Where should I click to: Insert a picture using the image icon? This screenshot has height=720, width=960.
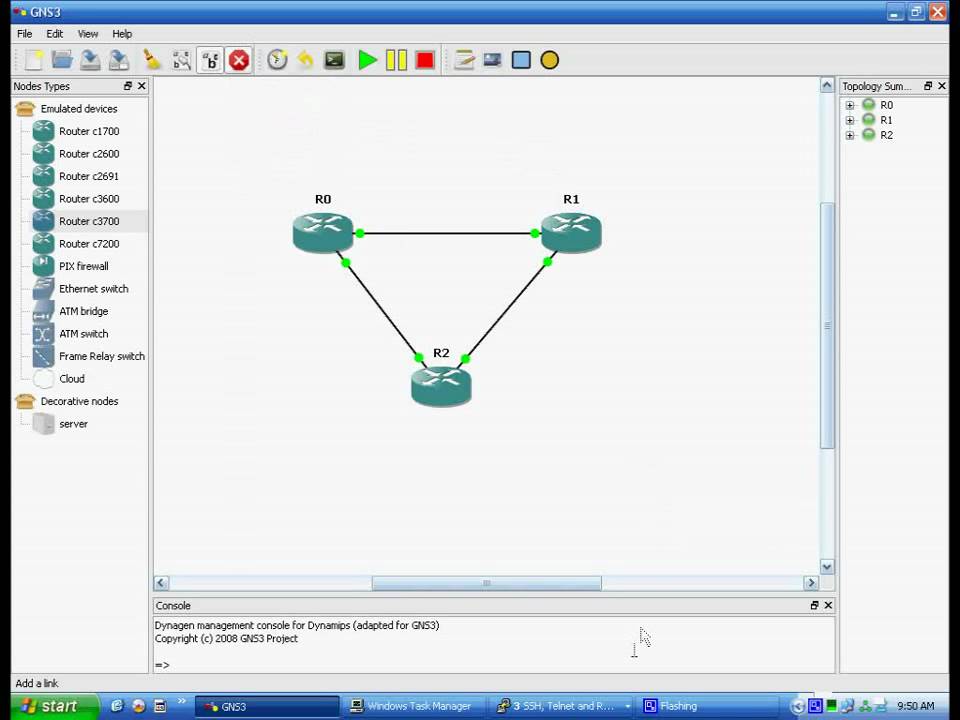click(492, 60)
